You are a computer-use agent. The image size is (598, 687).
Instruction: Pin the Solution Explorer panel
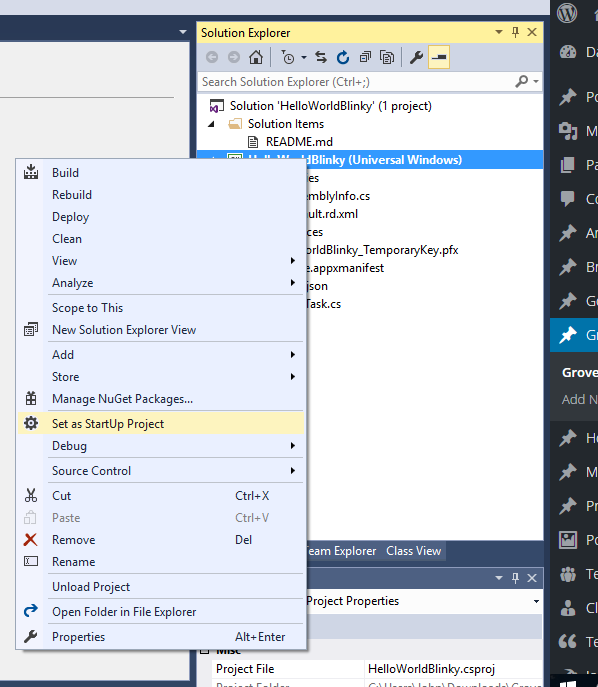pyautogui.click(x=515, y=32)
